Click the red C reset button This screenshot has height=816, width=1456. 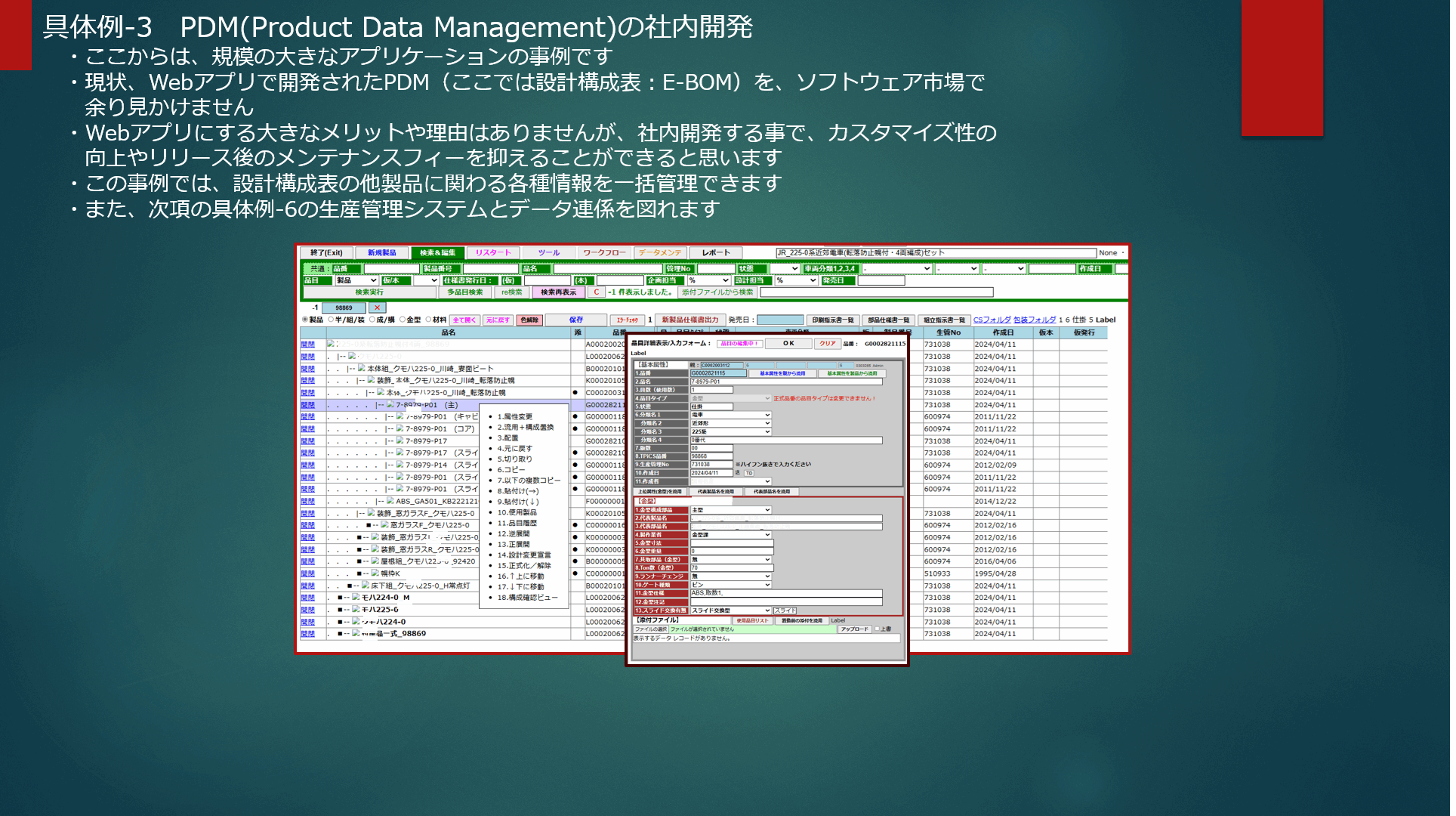point(597,292)
